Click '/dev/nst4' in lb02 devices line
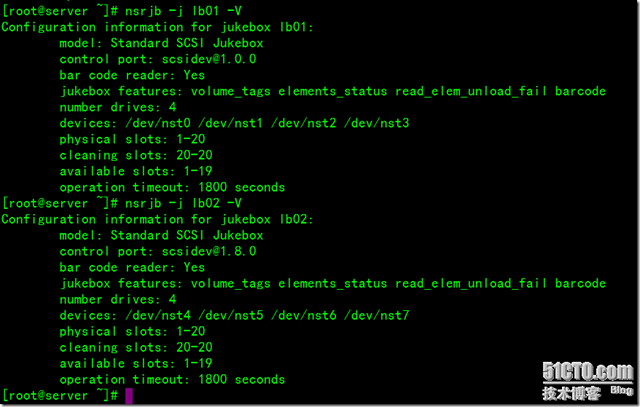The height and width of the screenshot is (407, 640). 158,315
